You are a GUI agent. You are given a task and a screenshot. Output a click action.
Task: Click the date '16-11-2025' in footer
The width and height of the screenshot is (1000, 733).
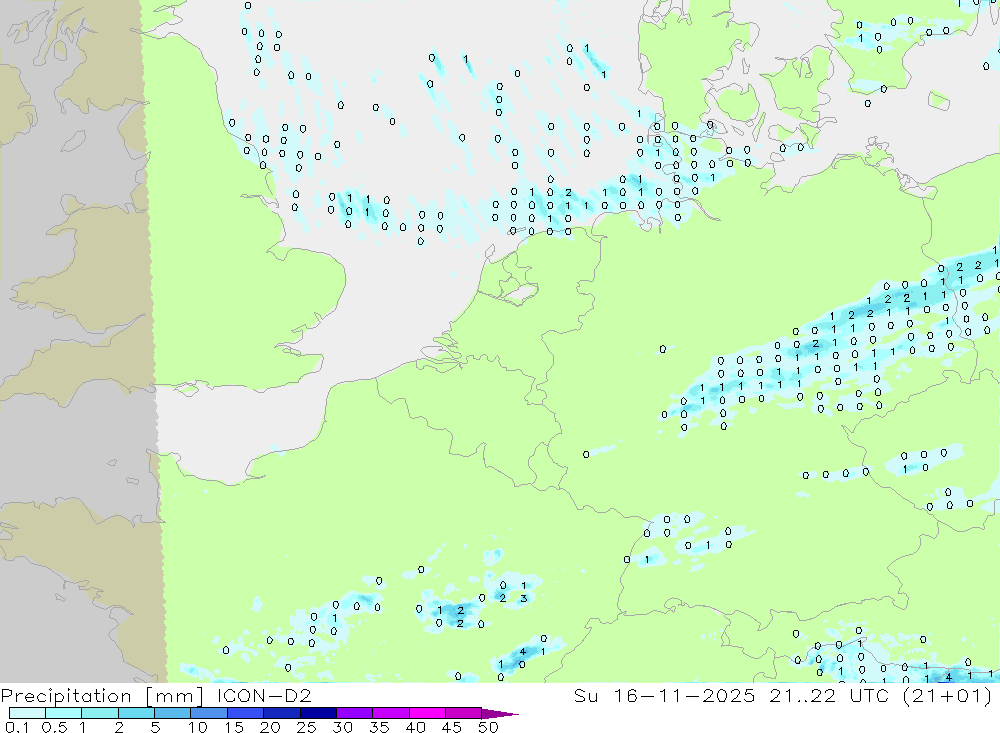click(x=684, y=695)
